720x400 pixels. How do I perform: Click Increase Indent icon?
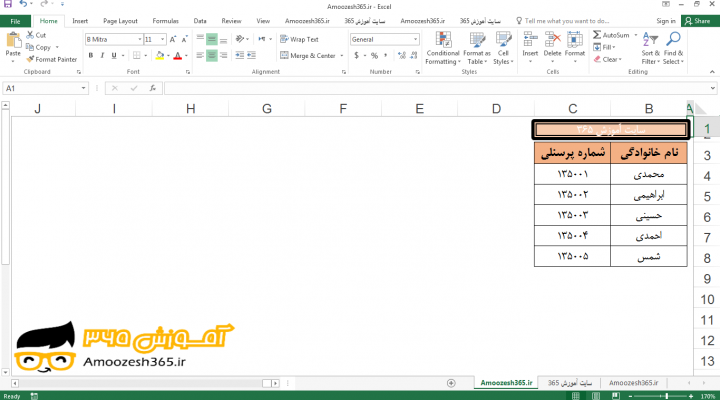coord(252,55)
